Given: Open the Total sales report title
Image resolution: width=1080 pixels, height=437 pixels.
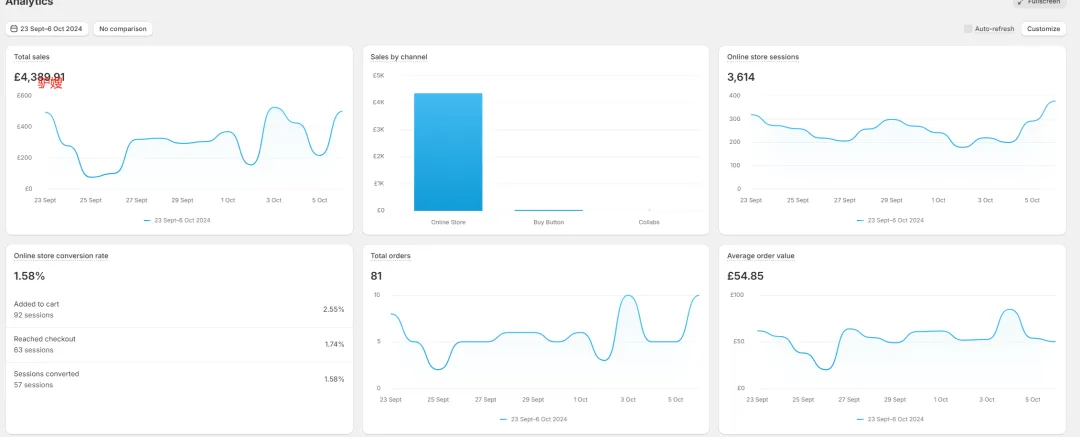Looking at the screenshot, I should tap(33, 57).
